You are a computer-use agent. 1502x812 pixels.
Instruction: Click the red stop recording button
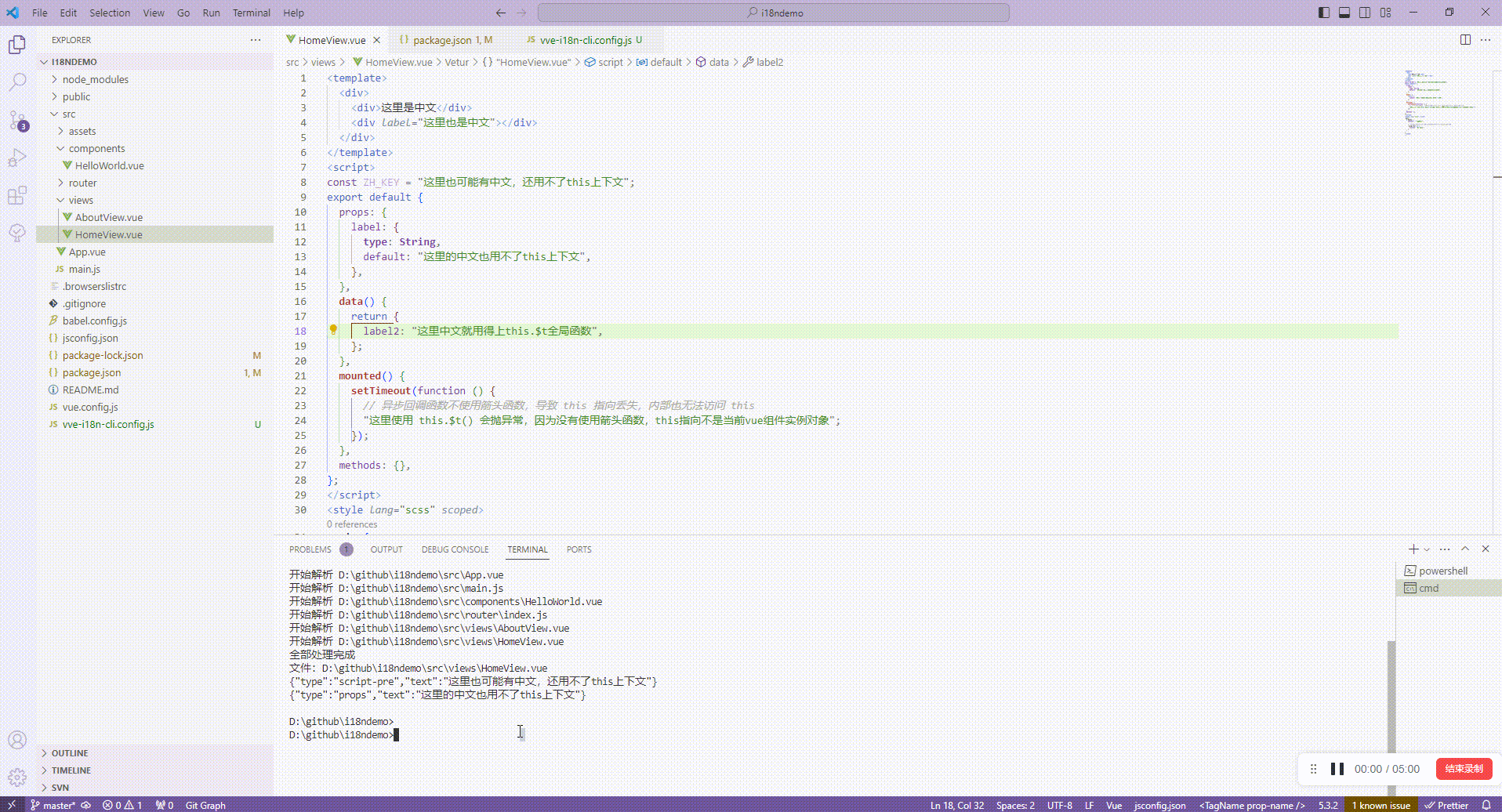pos(1464,769)
